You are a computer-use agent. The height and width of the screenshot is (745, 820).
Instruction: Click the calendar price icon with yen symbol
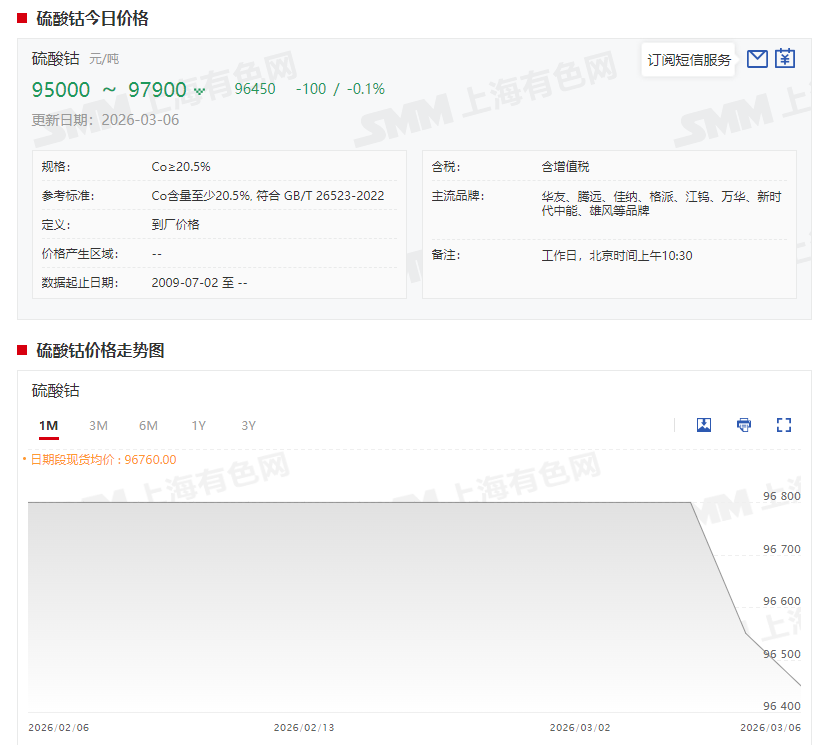pos(785,59)
